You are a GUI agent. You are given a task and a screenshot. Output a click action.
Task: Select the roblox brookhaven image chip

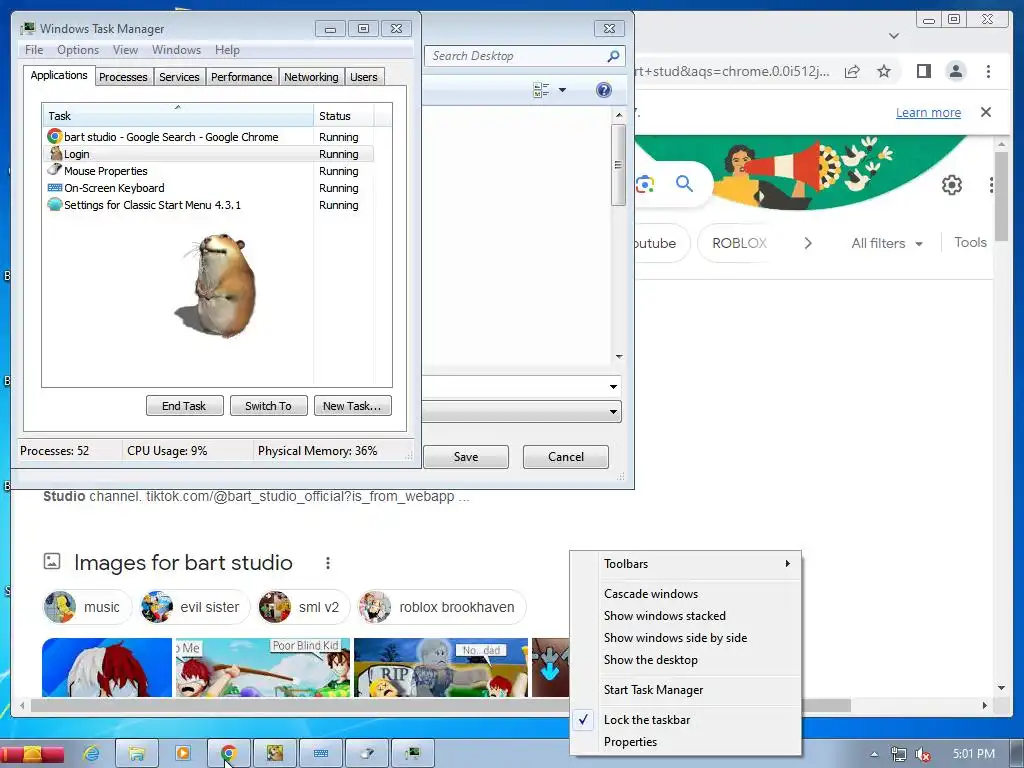click(441, 607)
